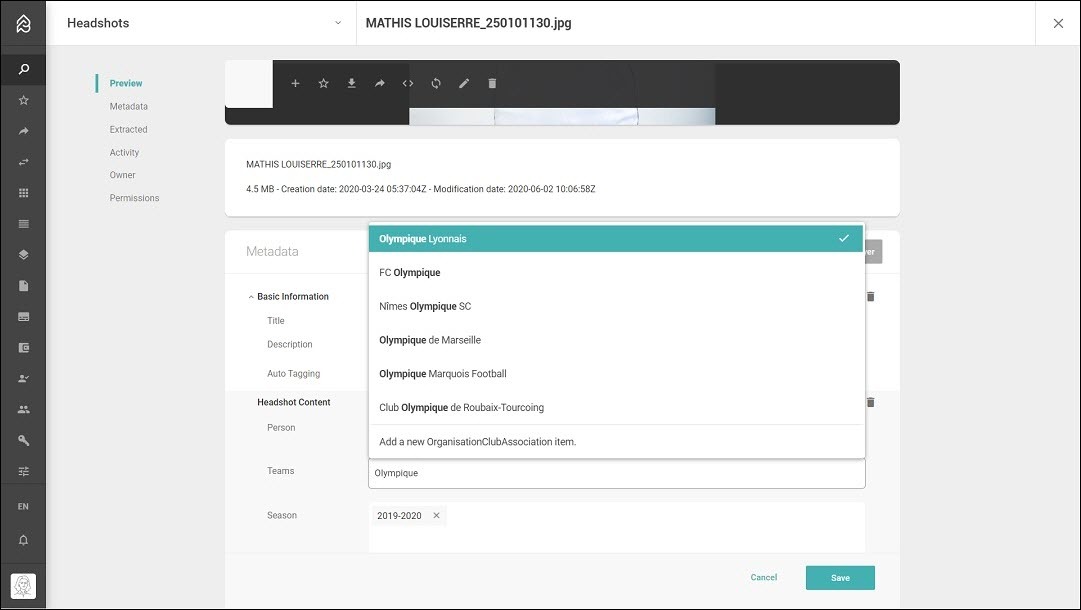Open the shares arrow in left sidebar
This screenshot has width=1081, height=610.
coord(23,131)
